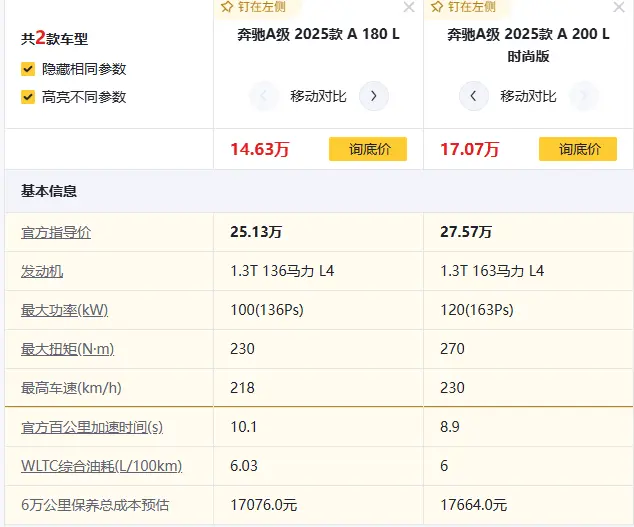Click the 25.13万 guide price value
Image resolution: width=634 pixels, height=527 pixels.
(x=256, y=232)
